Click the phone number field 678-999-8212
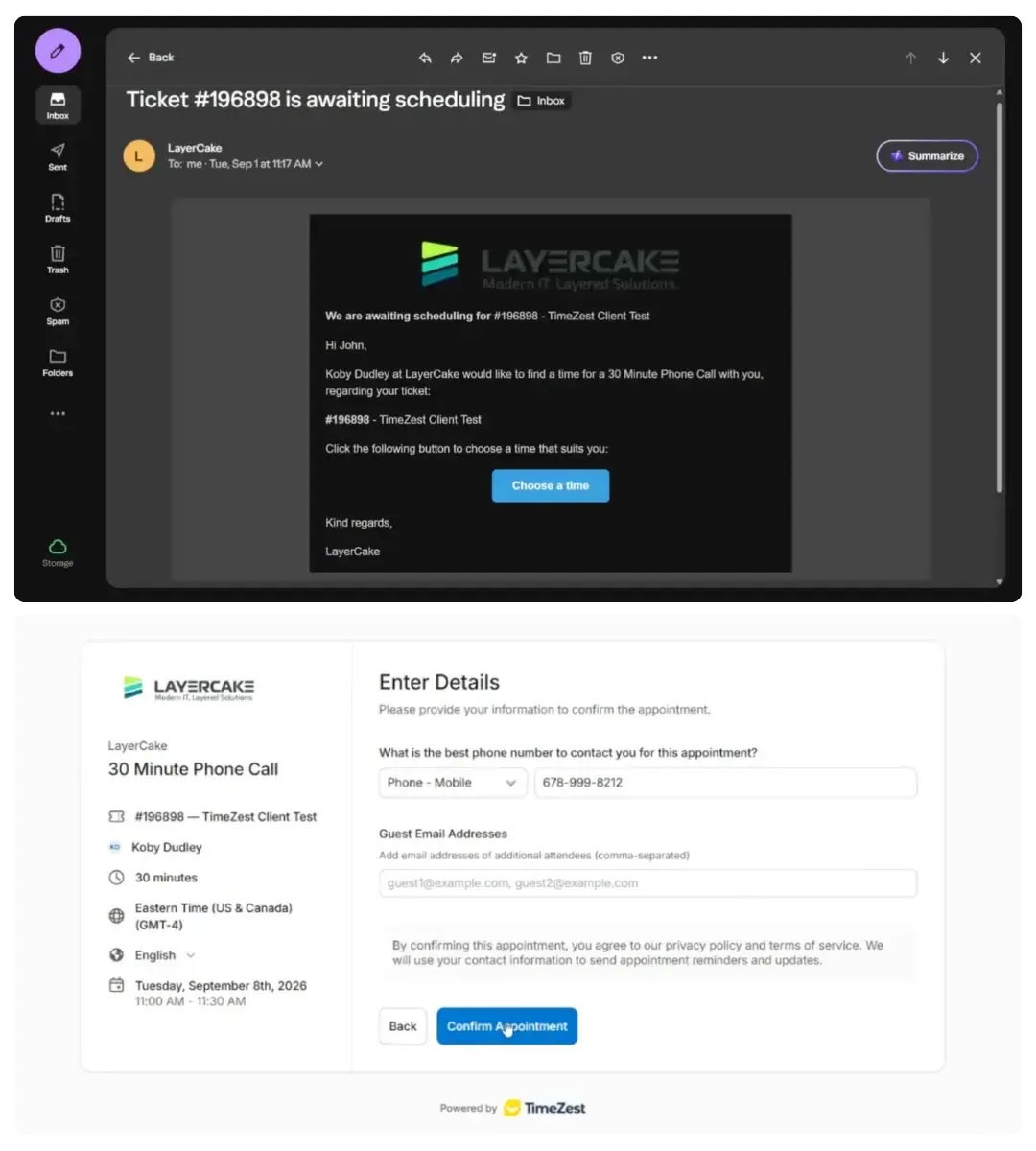The width and height of the screenshot is (1036, 1151). point(725,783)
